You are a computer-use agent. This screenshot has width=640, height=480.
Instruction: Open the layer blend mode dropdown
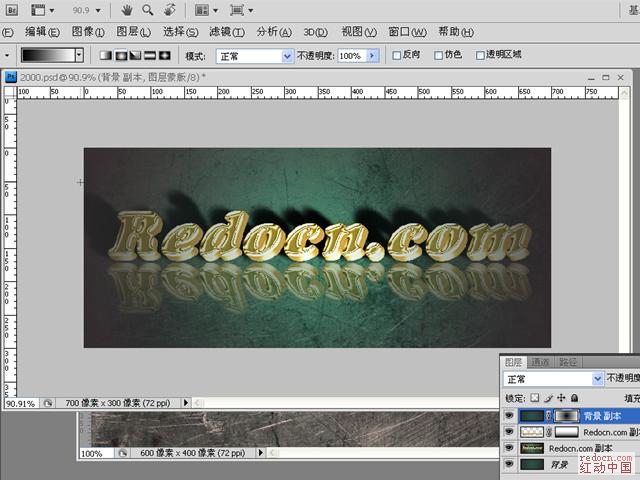pos(598,380)
